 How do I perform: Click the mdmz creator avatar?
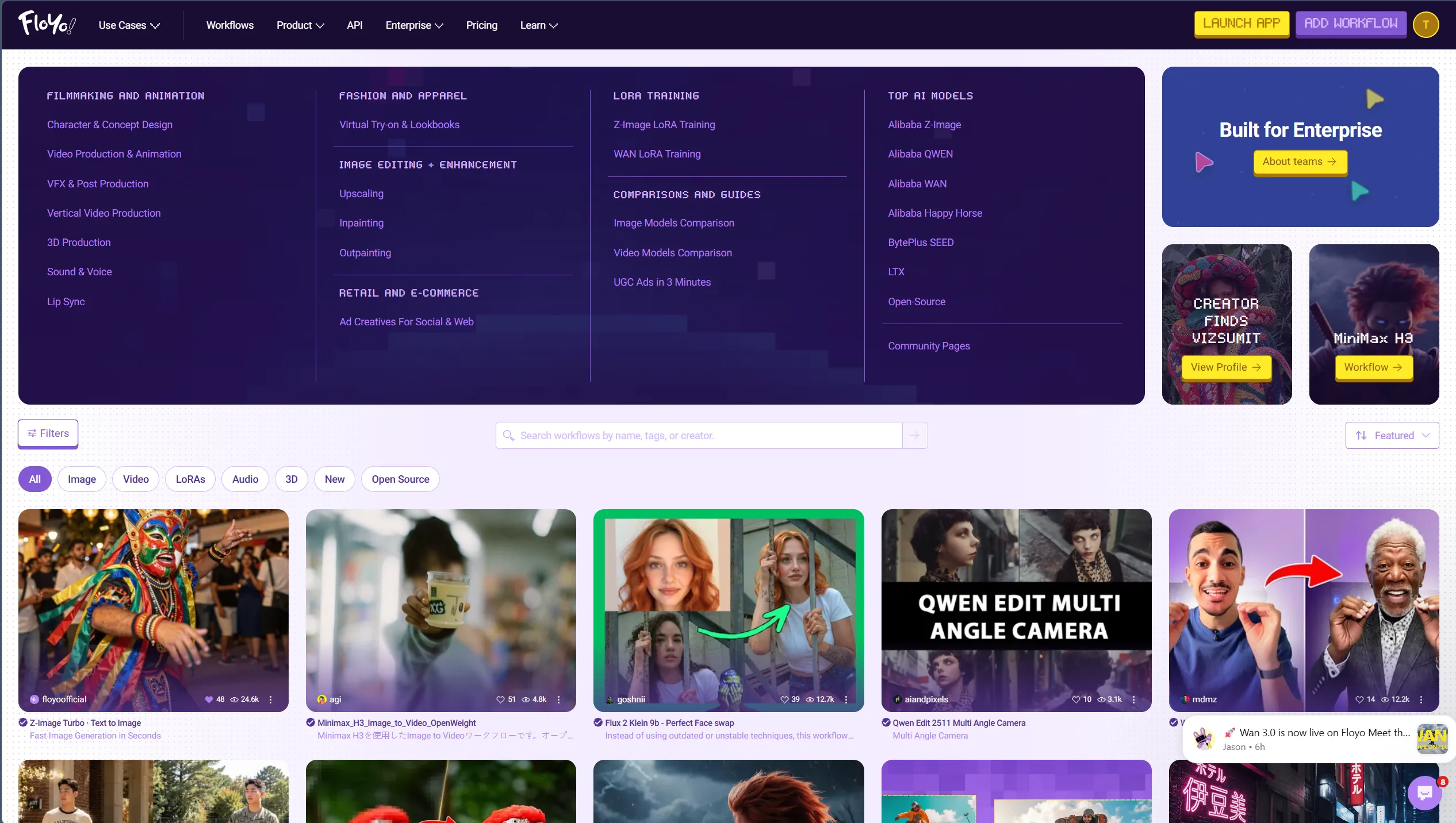click(x=1185, y=699)
